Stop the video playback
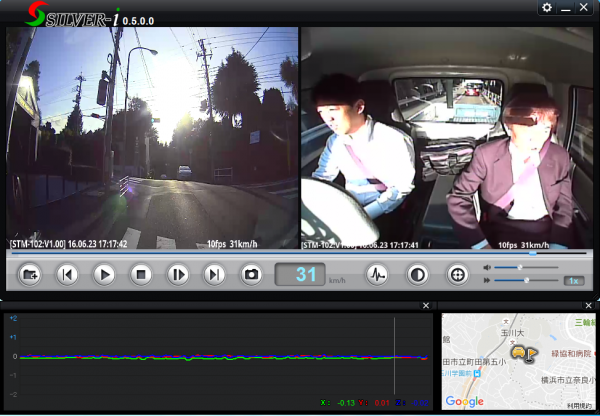 141,274
